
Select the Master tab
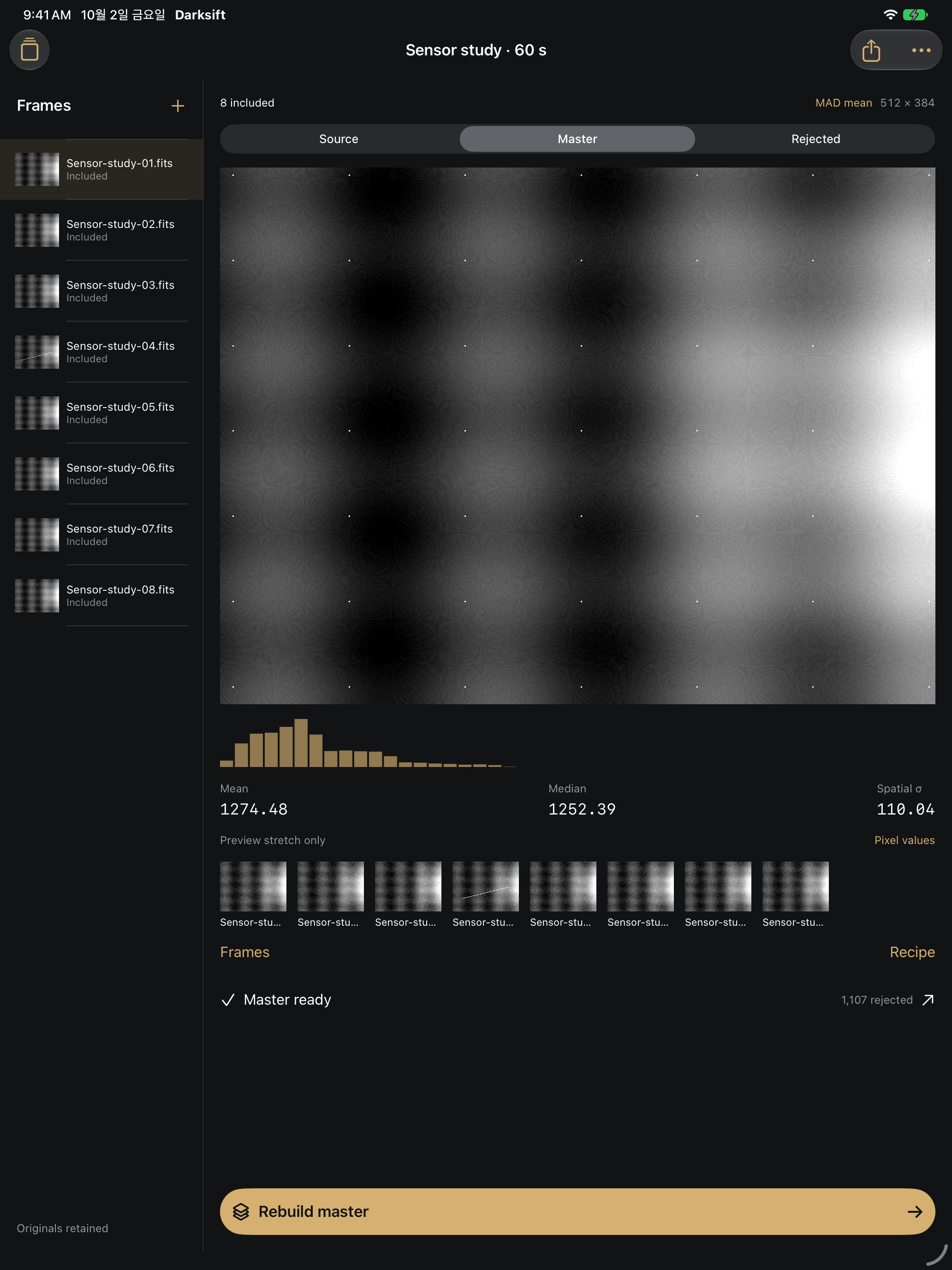[x=577, y=139]
